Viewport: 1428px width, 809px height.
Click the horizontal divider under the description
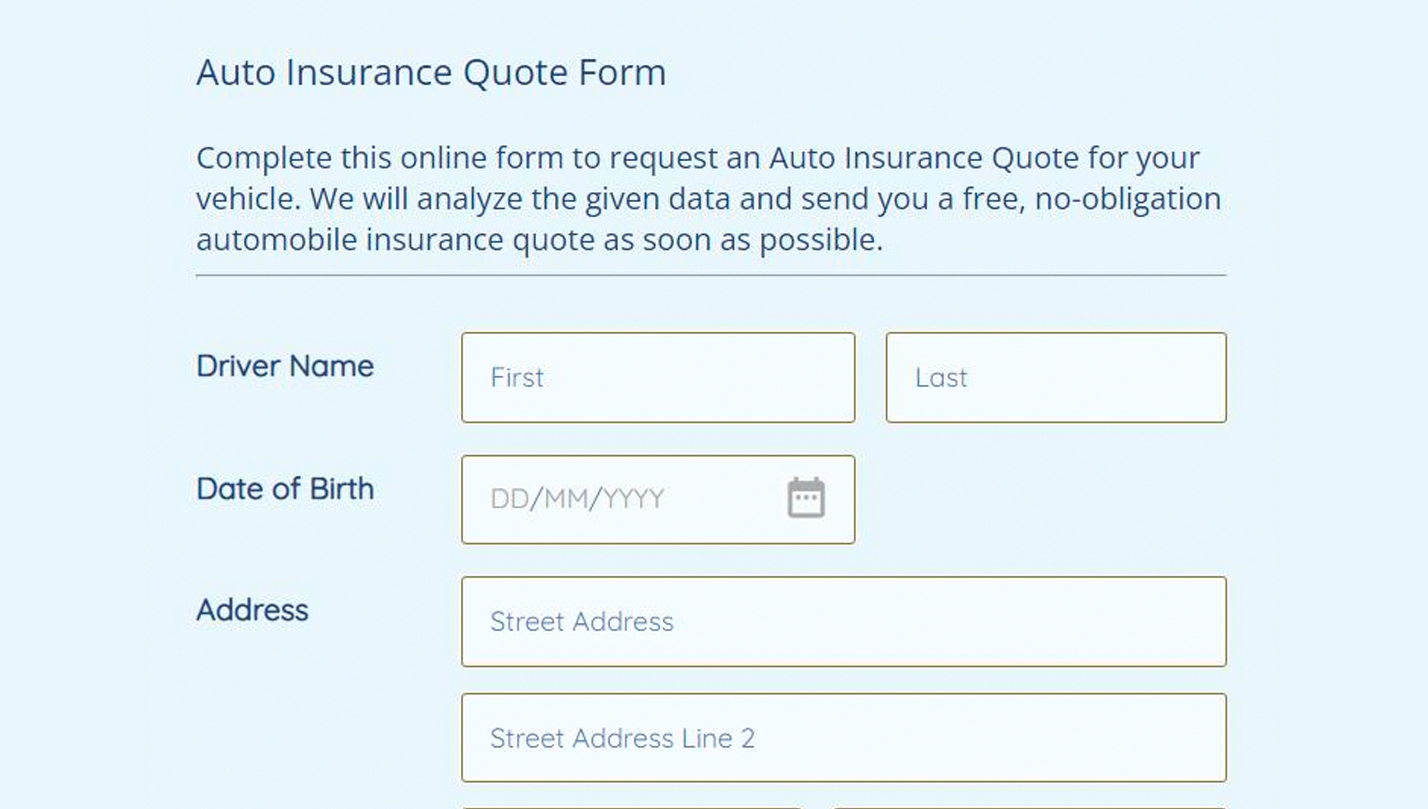click(x=710, y=275)
